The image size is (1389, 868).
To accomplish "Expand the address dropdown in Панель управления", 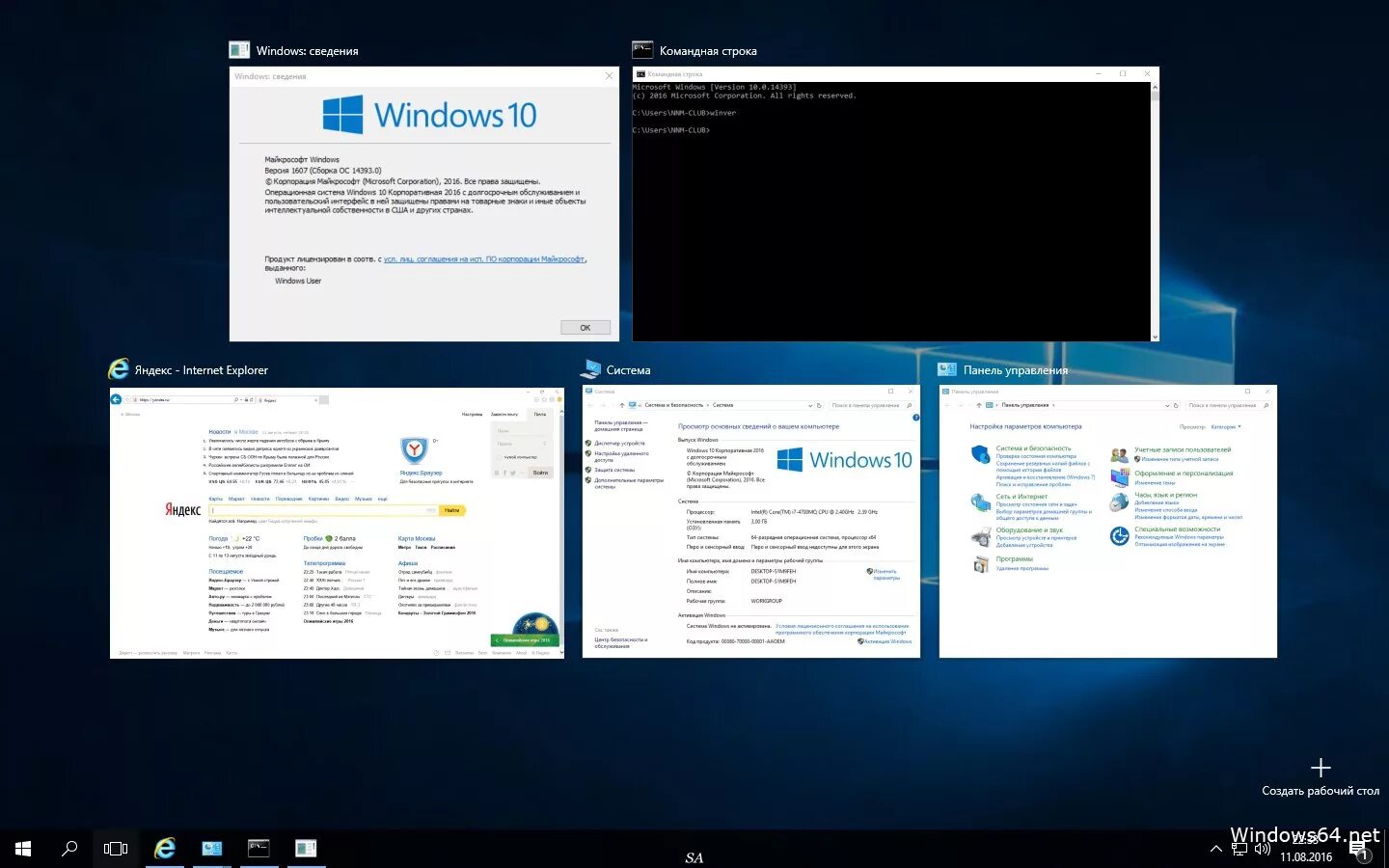I will 1166,405.
